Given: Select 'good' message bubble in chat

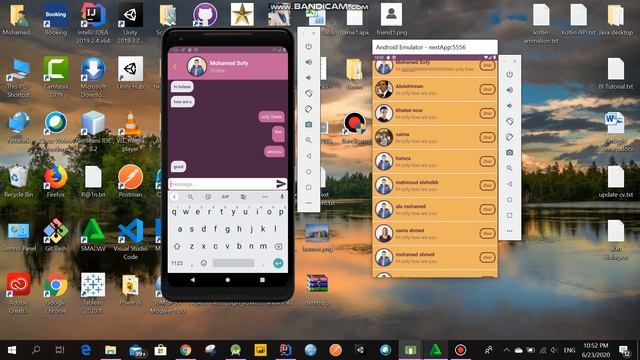Looking at the screenshot, I should [178, 167].
